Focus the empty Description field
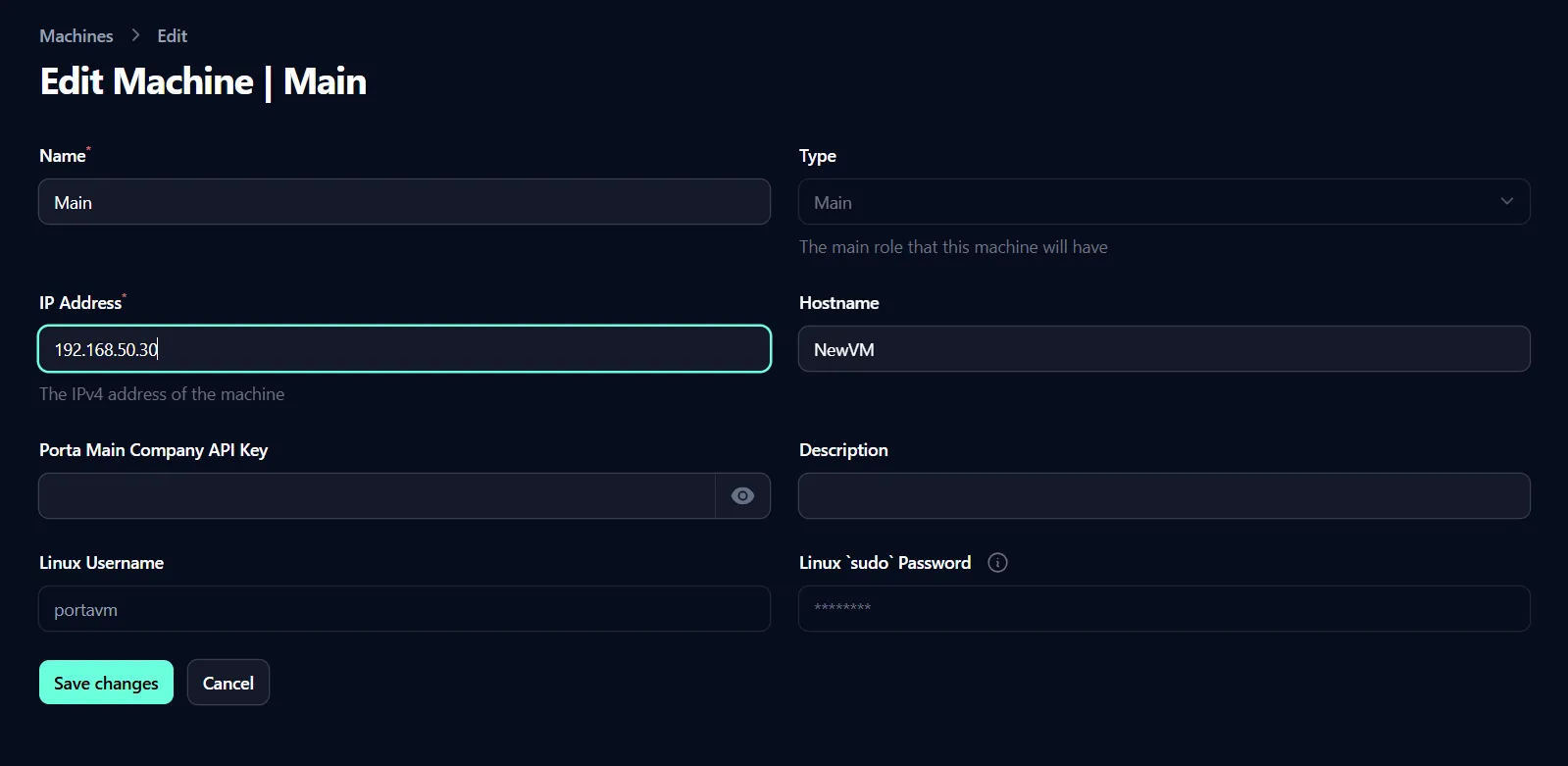The image size is (1568, 766). point(1164,496)
